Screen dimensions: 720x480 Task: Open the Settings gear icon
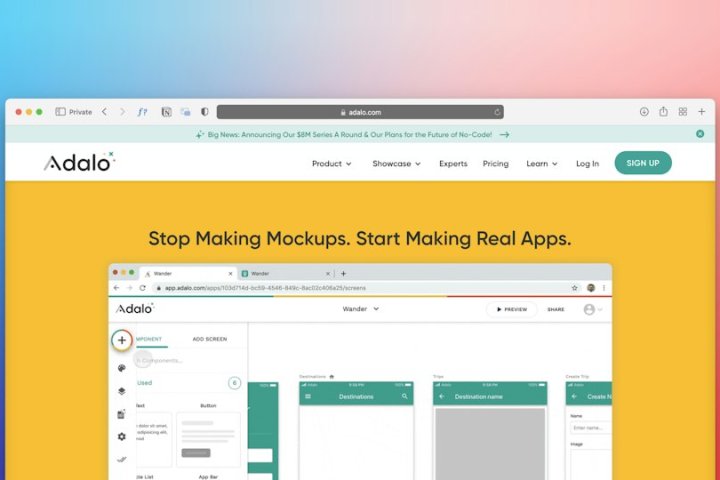pos(122,436)
